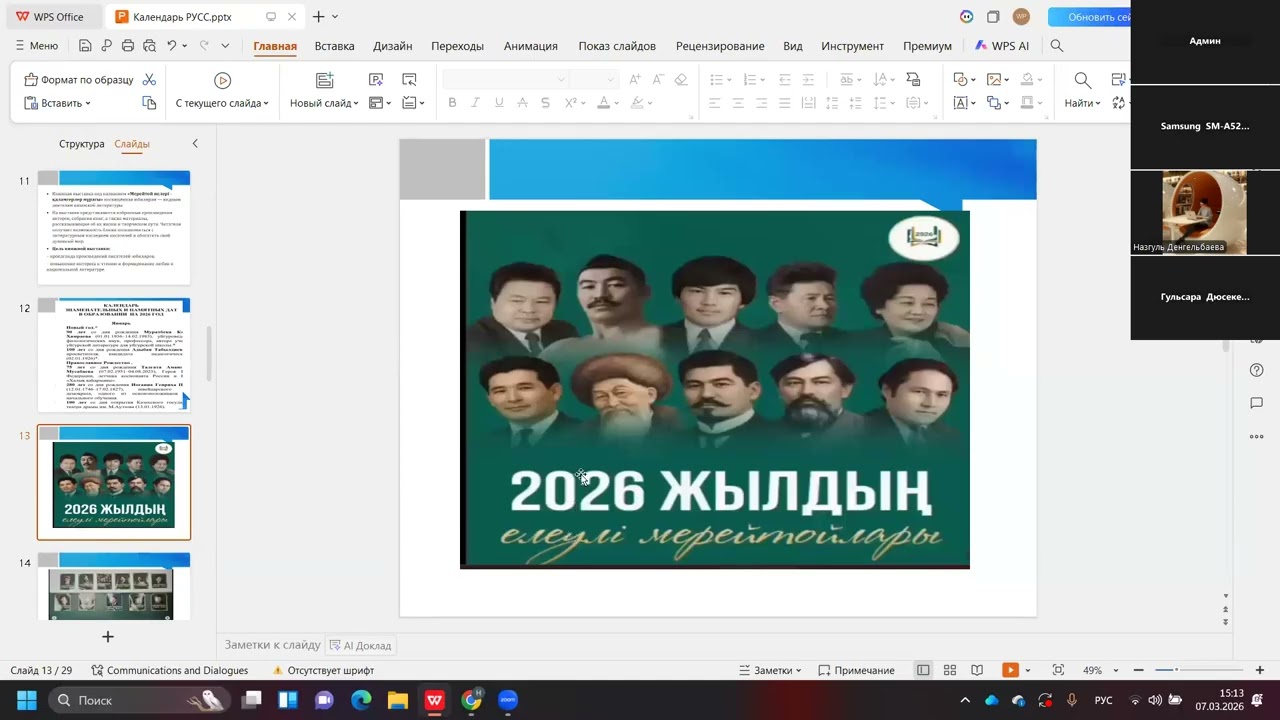Click the Заметки к слайду notes field
The height and width of the screenshot is (720, 1280).
tap(272, 645)
